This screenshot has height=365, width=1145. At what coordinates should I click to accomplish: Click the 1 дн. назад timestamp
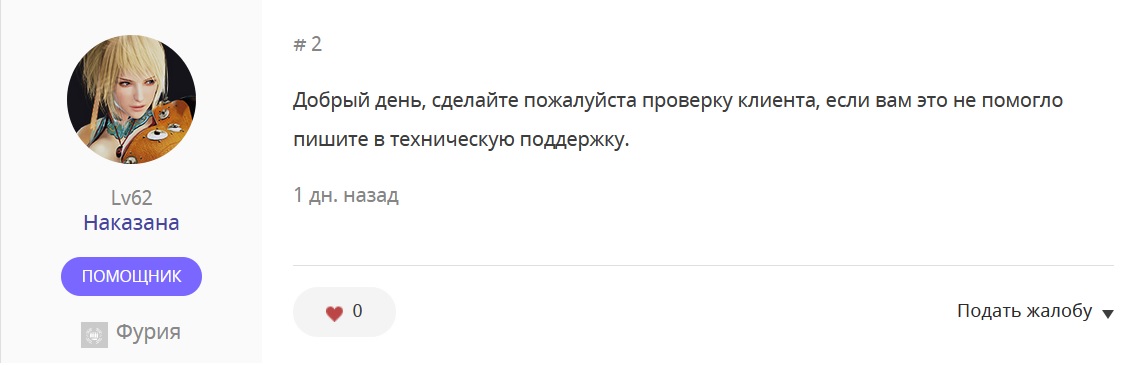click(346, 196)
